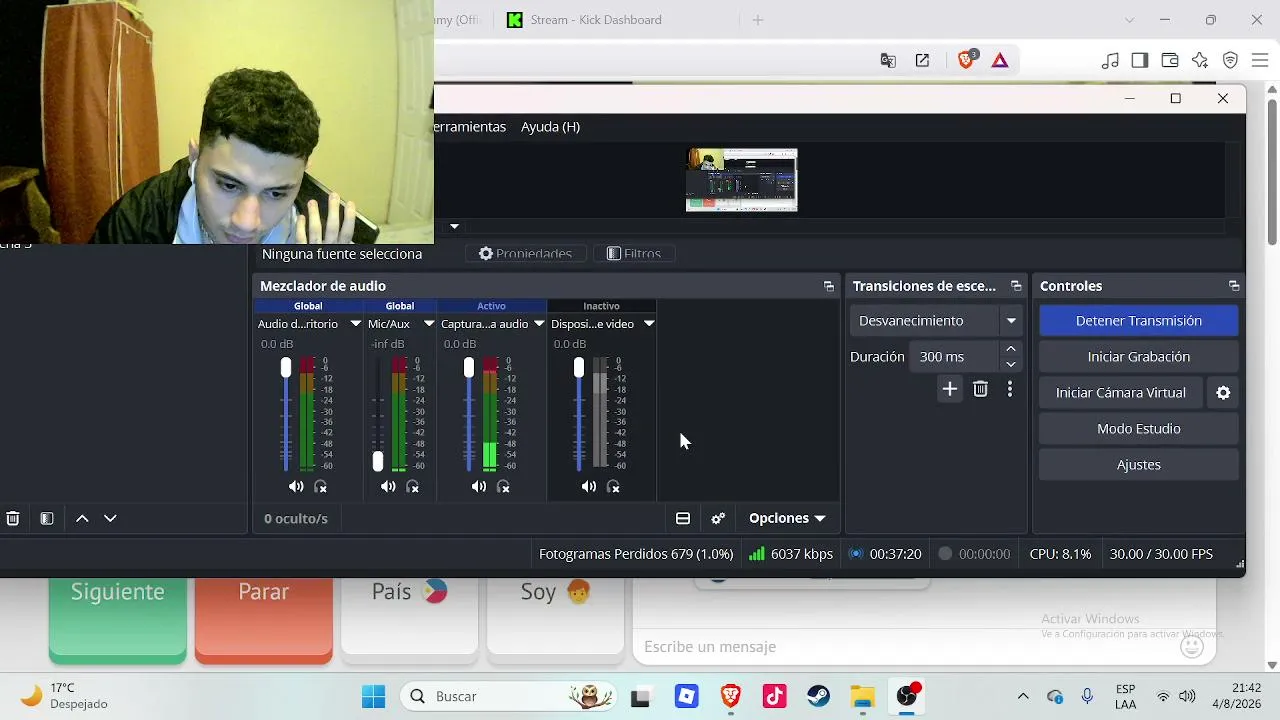Move source down with down arrow

110,518
